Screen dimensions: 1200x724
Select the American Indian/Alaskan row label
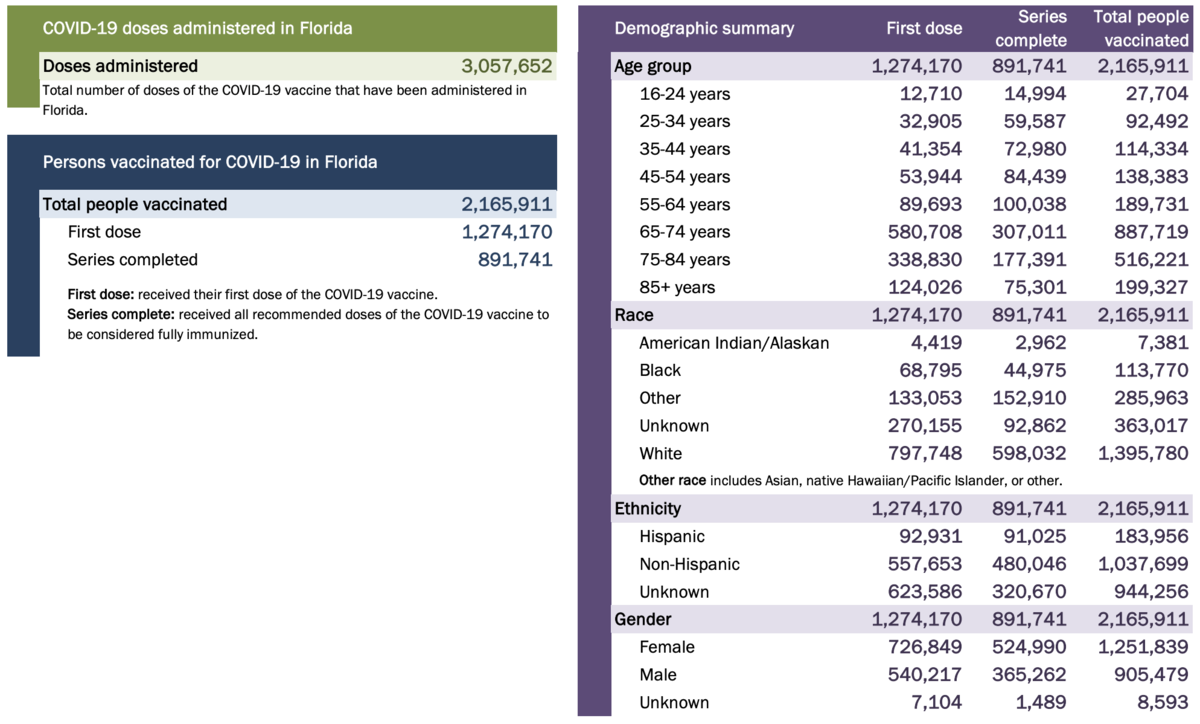[734, 343]
